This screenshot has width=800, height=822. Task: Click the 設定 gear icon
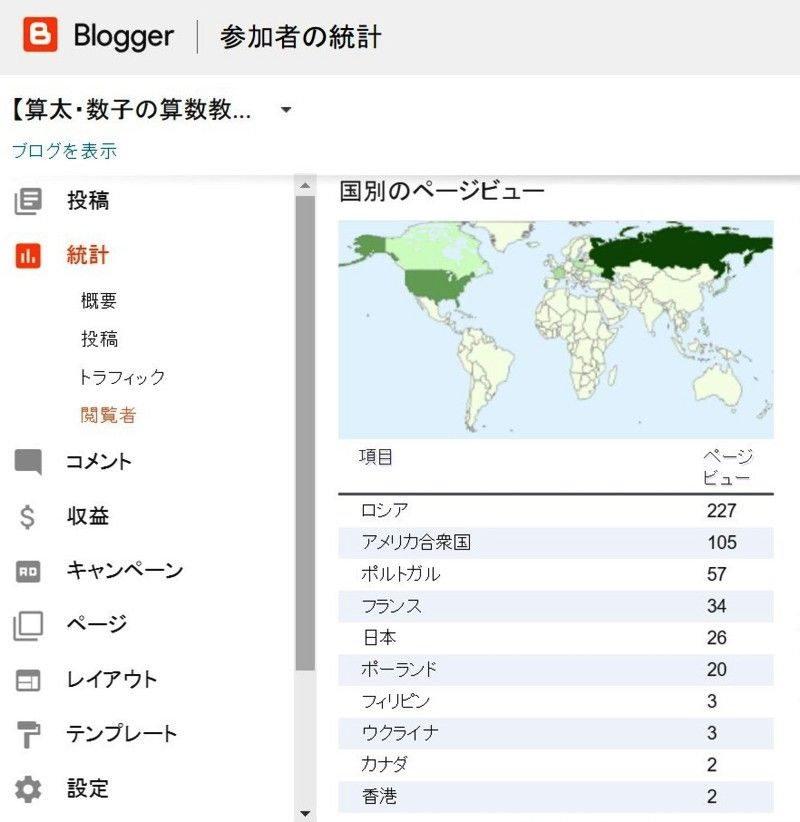(28, 789)
